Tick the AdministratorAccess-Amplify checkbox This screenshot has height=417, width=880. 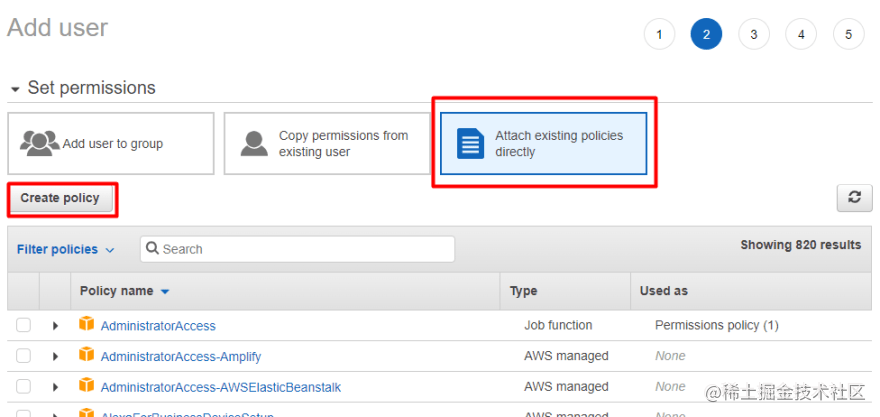pos(24,356)
